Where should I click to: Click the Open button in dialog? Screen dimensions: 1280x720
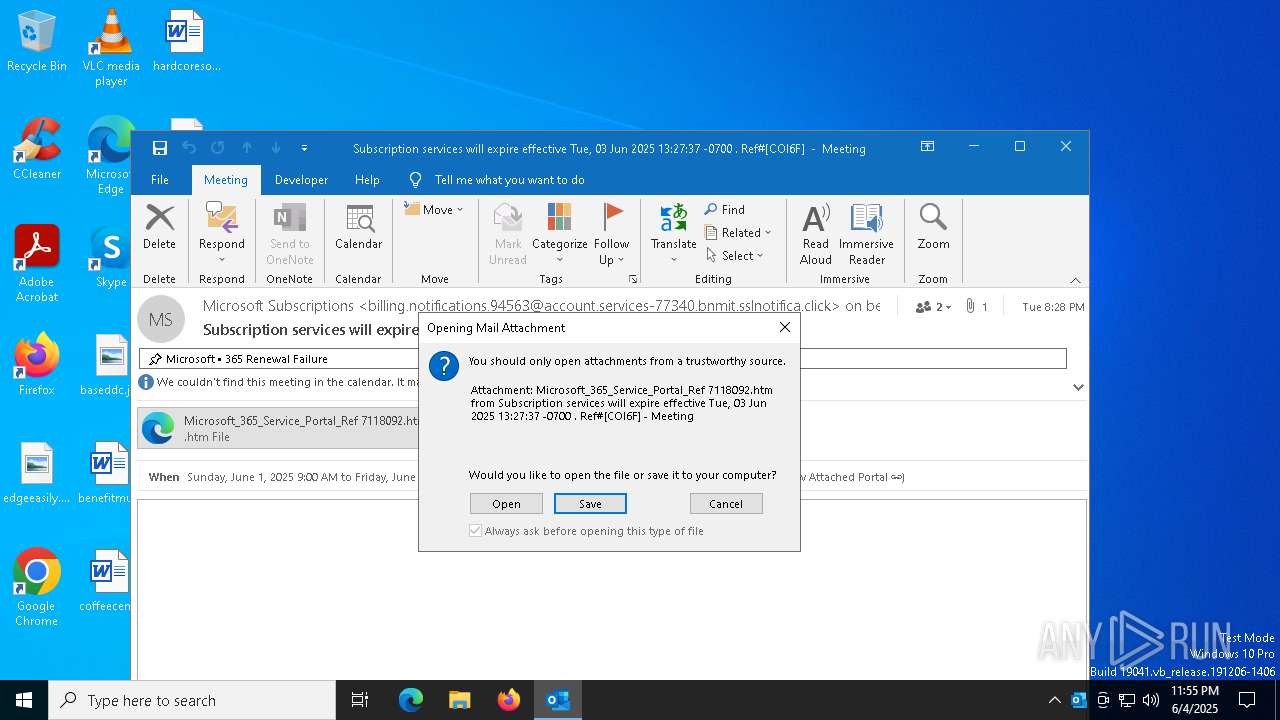pos(506,504)
